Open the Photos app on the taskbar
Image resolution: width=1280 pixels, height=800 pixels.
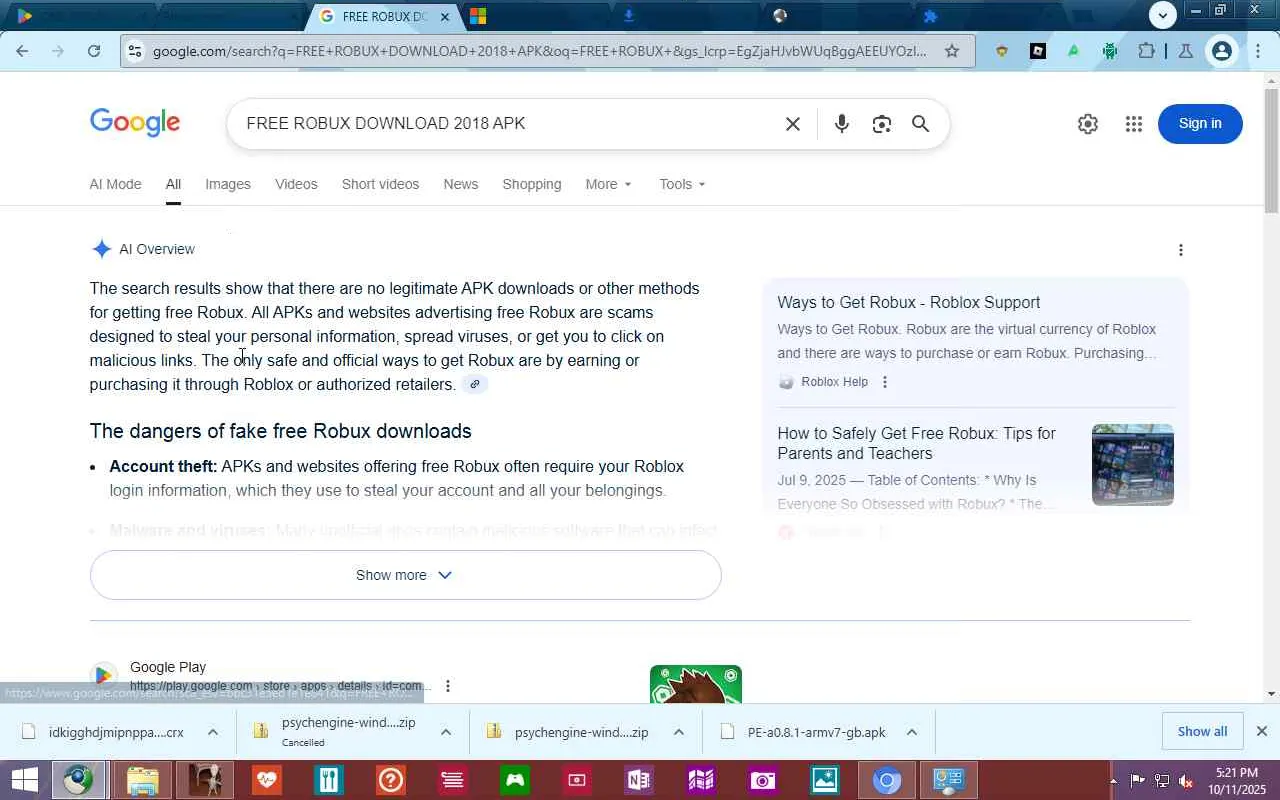tap(824, 780)
